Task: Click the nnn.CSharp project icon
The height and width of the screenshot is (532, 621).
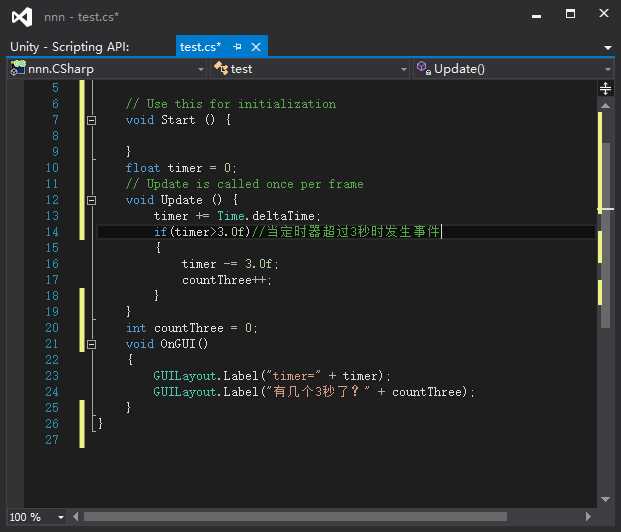Action: (18, 68)
